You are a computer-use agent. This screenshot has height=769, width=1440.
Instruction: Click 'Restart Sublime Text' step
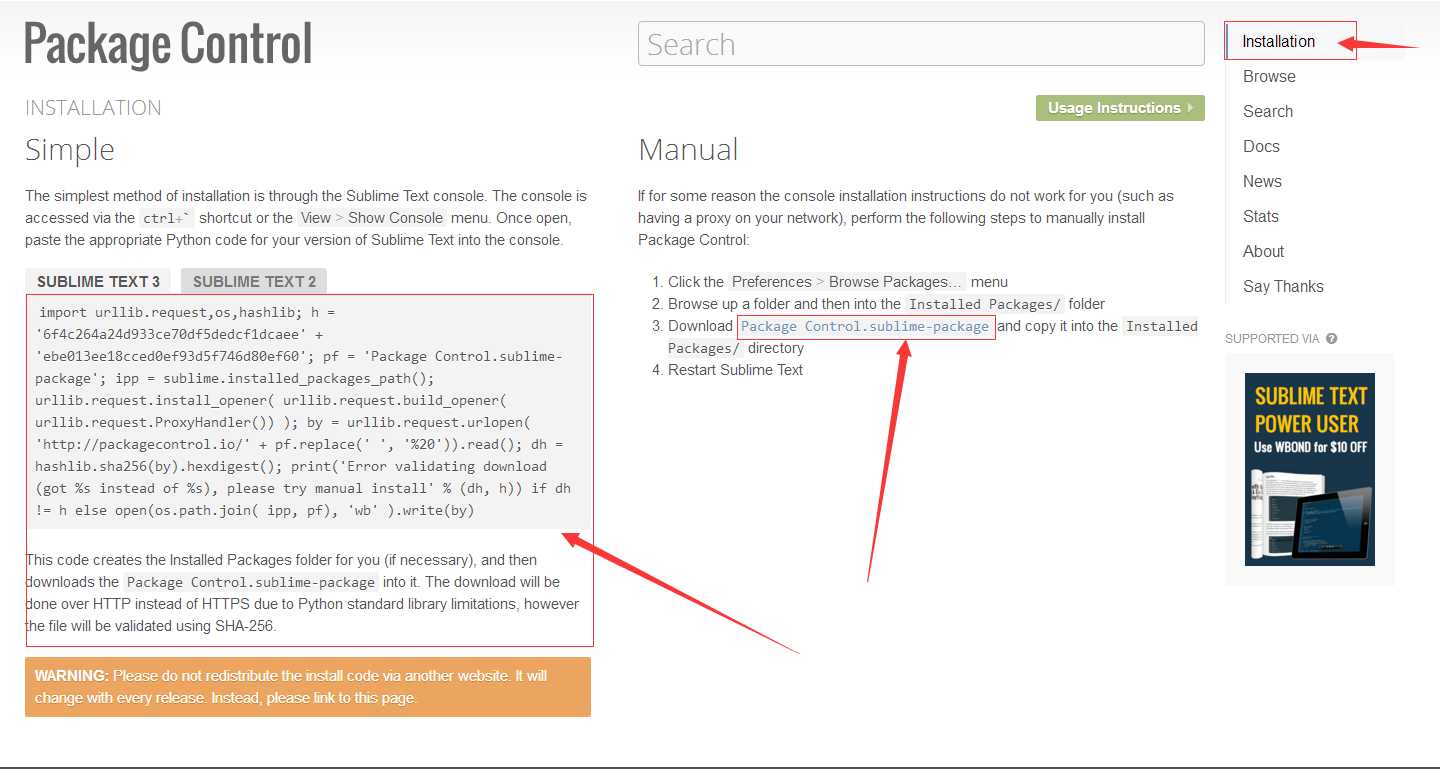click(x=735, y=370)
